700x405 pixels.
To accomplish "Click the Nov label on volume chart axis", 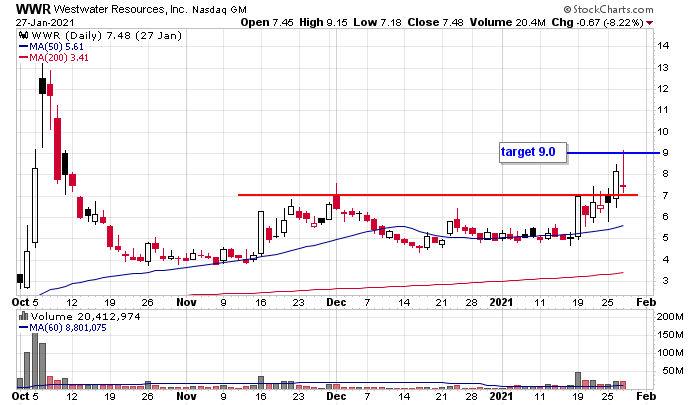I will pyautogui.click(x=186, y=396).
